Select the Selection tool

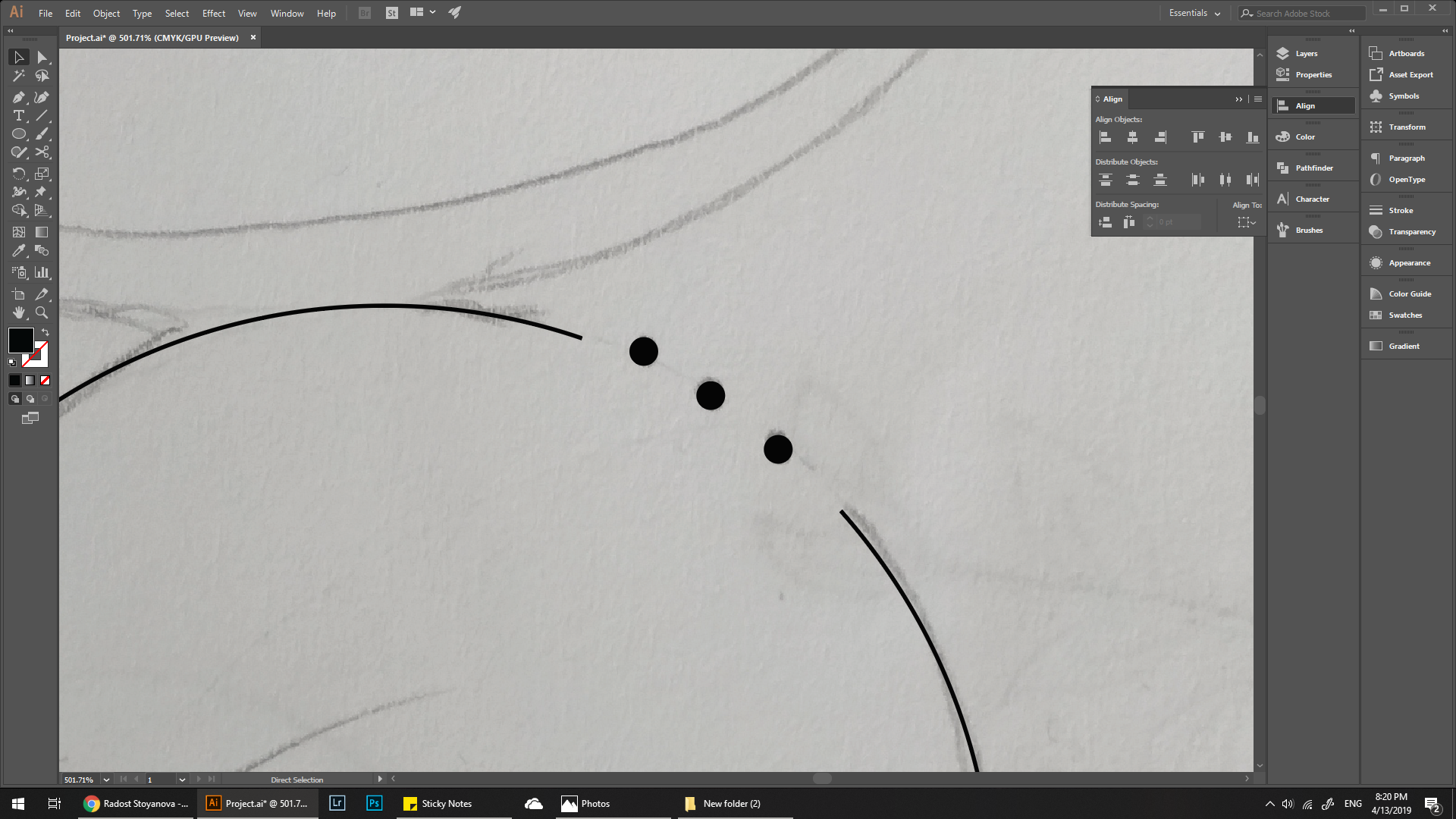tap(19, 57)
